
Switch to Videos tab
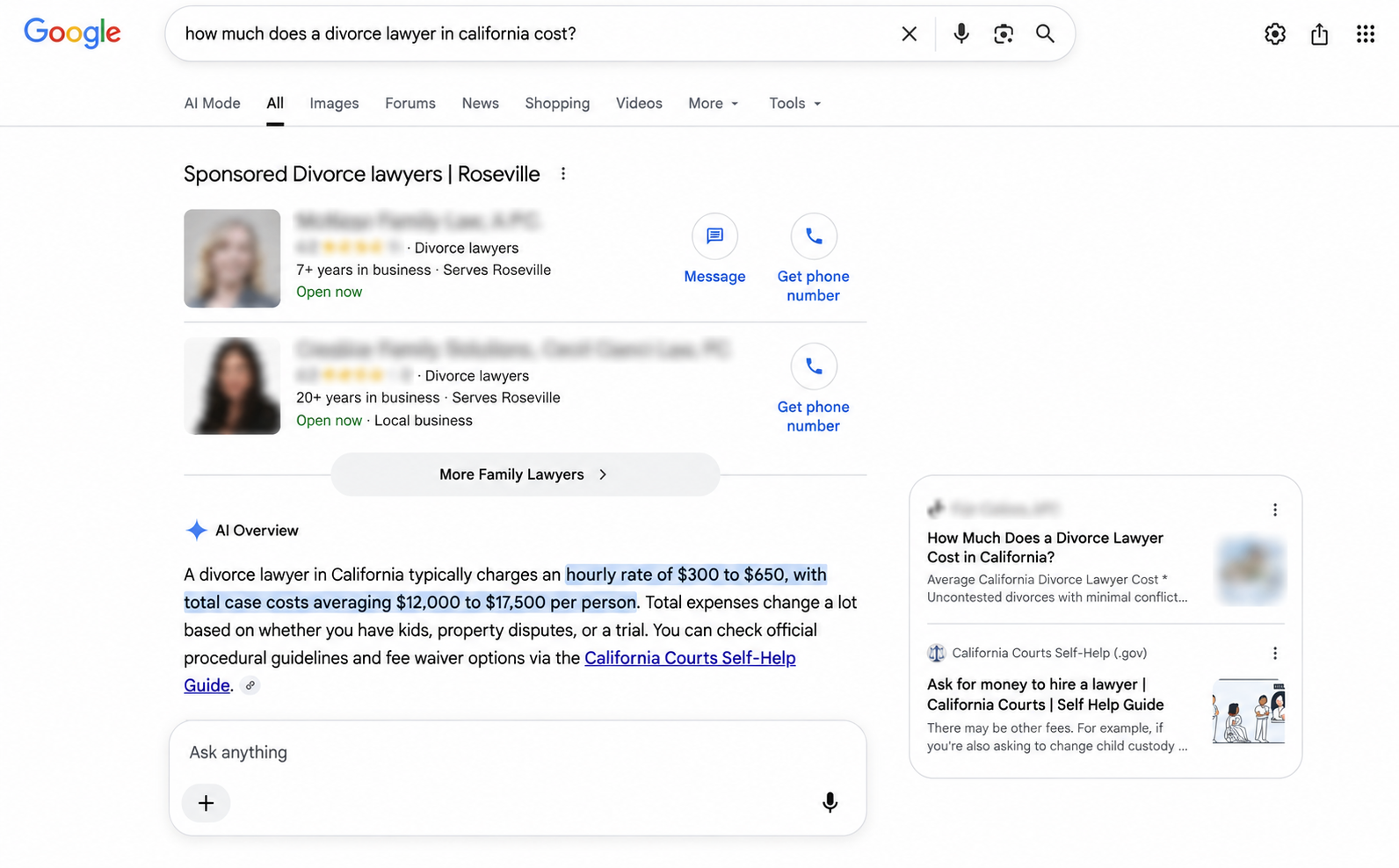(x=639, y=103)
